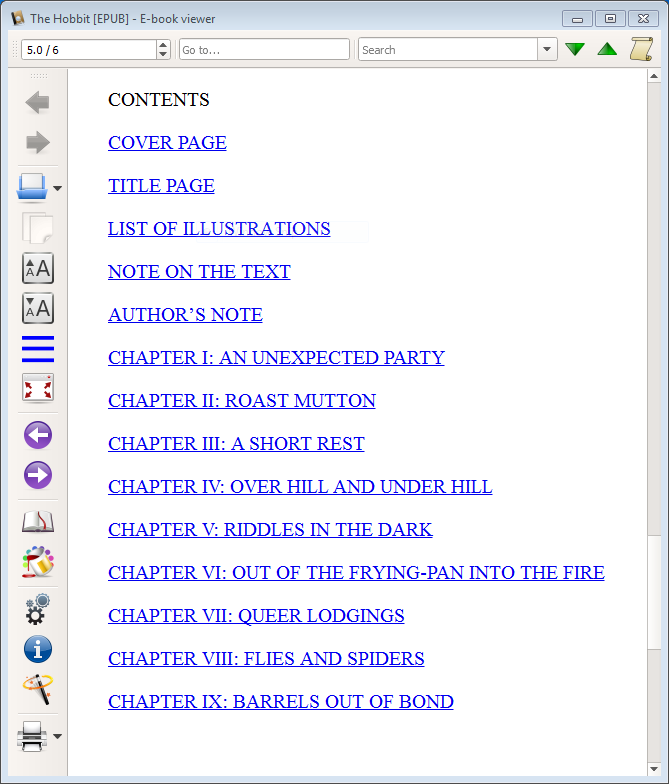Jump to Chapter III: A Short Rest
Screen dimensions: 669x784
(x=236, y=444)
